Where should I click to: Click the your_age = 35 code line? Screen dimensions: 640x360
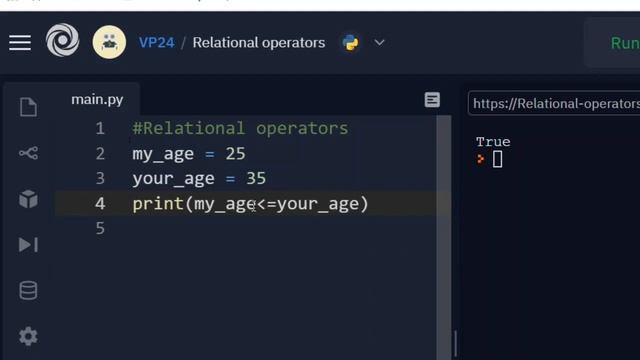pyautogui.click(x=199, y=178)
